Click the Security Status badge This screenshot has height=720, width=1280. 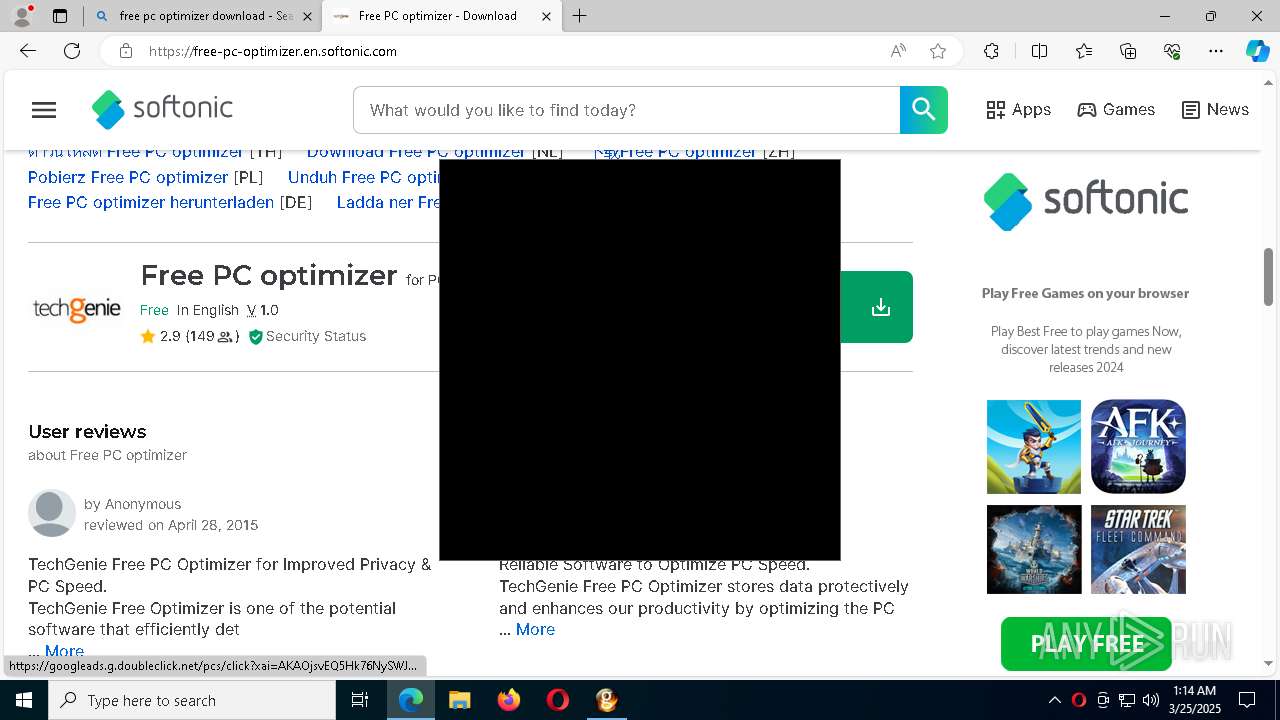307,336
